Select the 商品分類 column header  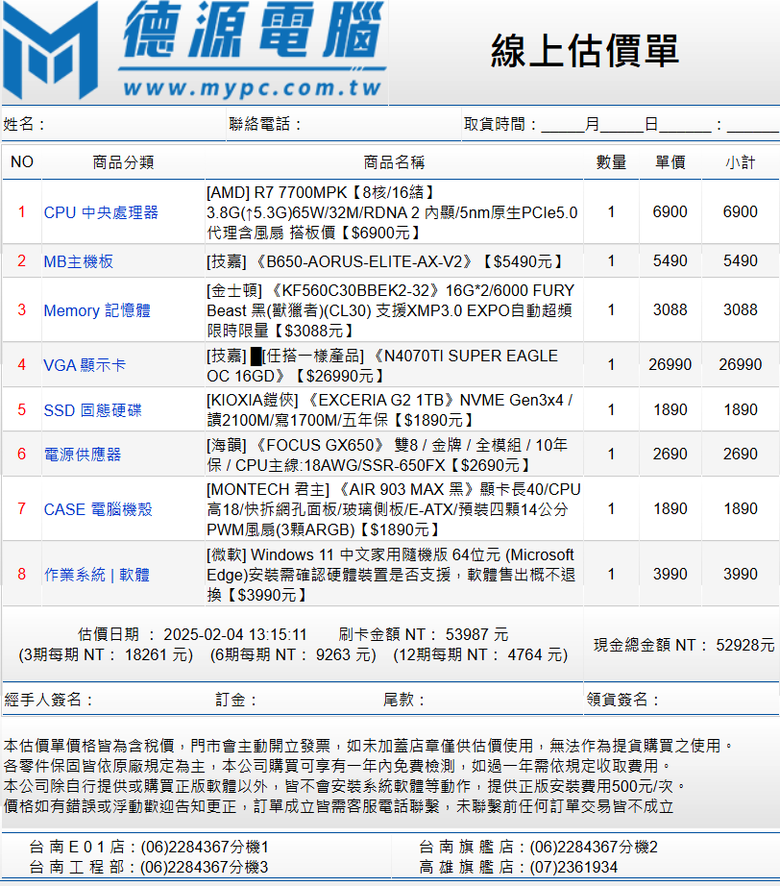click(123, 162)
